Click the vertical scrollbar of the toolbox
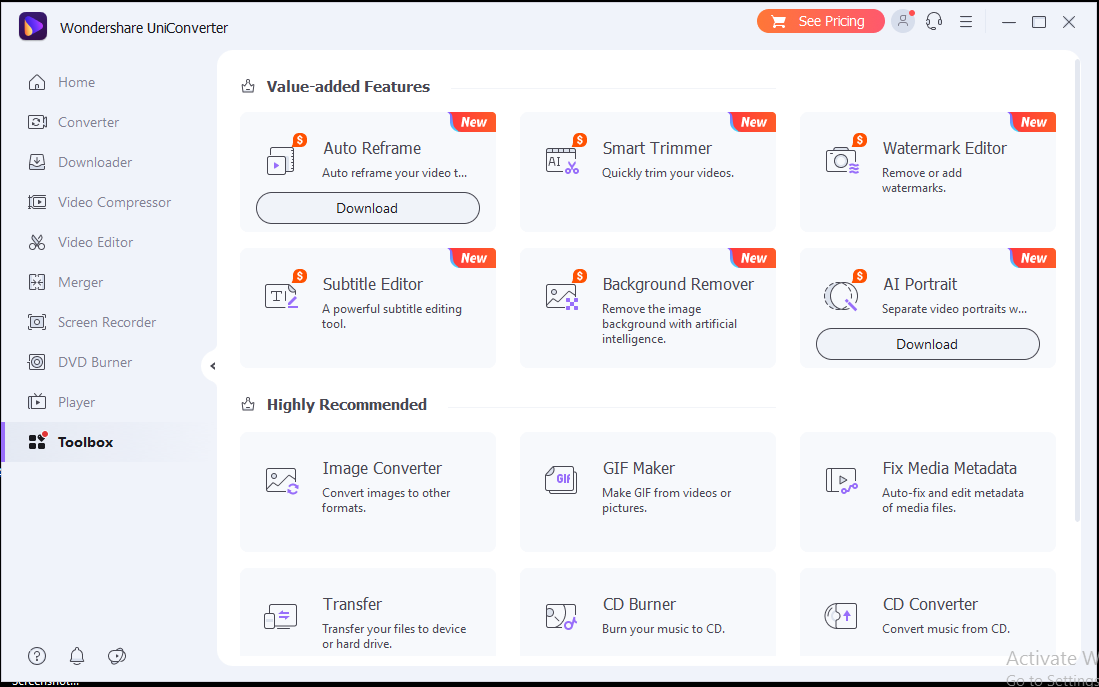 (1076, 290)
